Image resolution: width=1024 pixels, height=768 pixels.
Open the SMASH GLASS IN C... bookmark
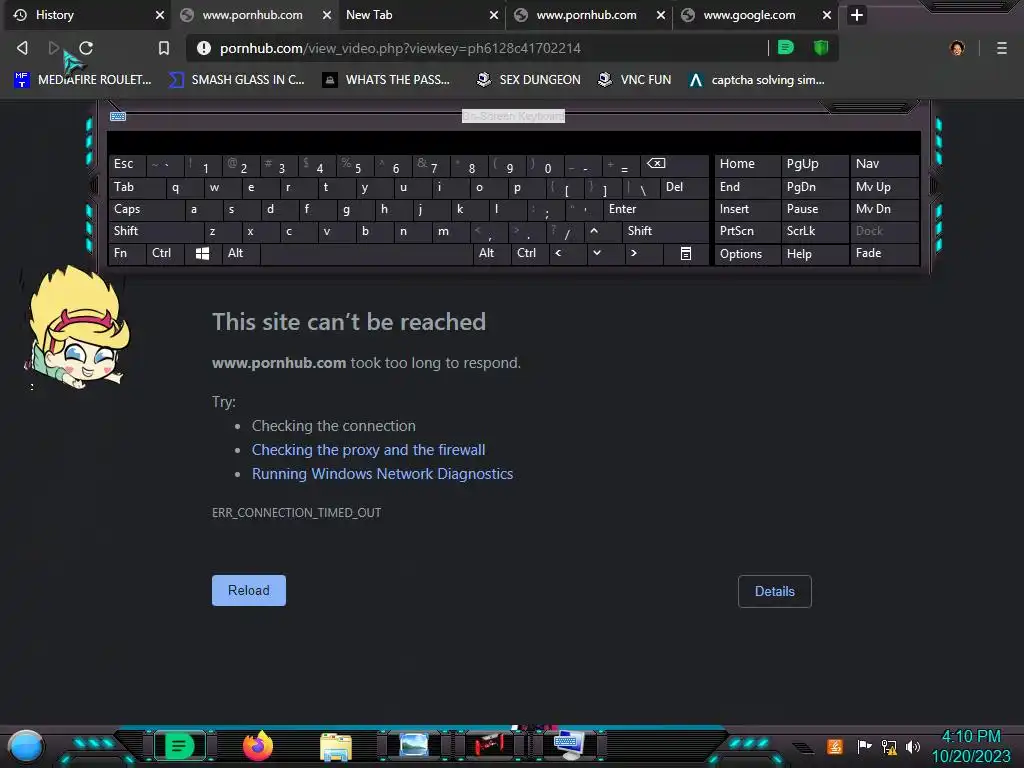click(237, 80)
